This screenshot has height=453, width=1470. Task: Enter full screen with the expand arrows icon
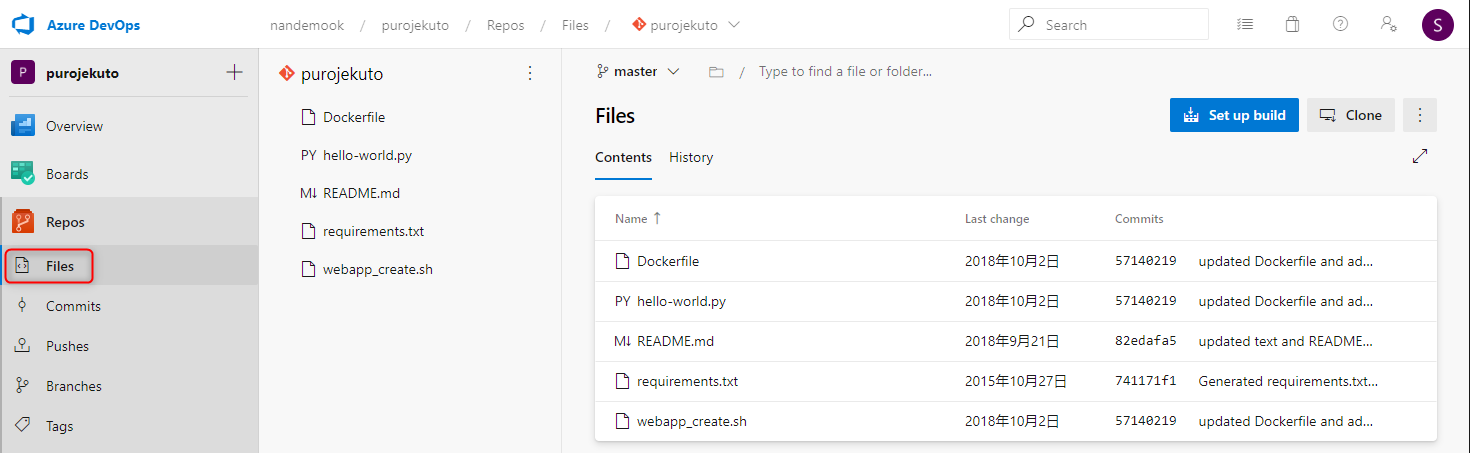pos(1419,157)
